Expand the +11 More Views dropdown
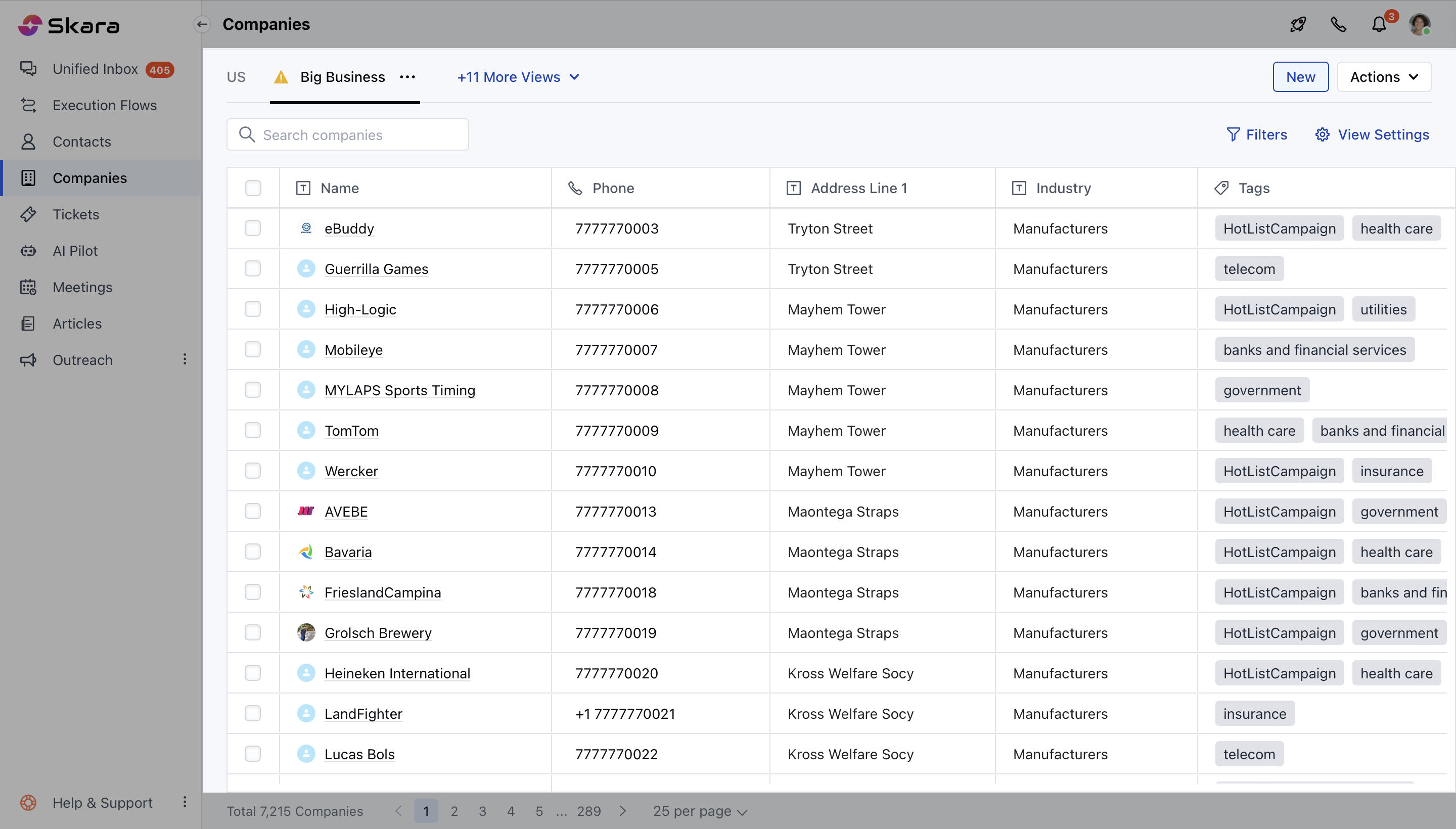The width and height of the screenshot is (1456, 829). coord(518,77)
